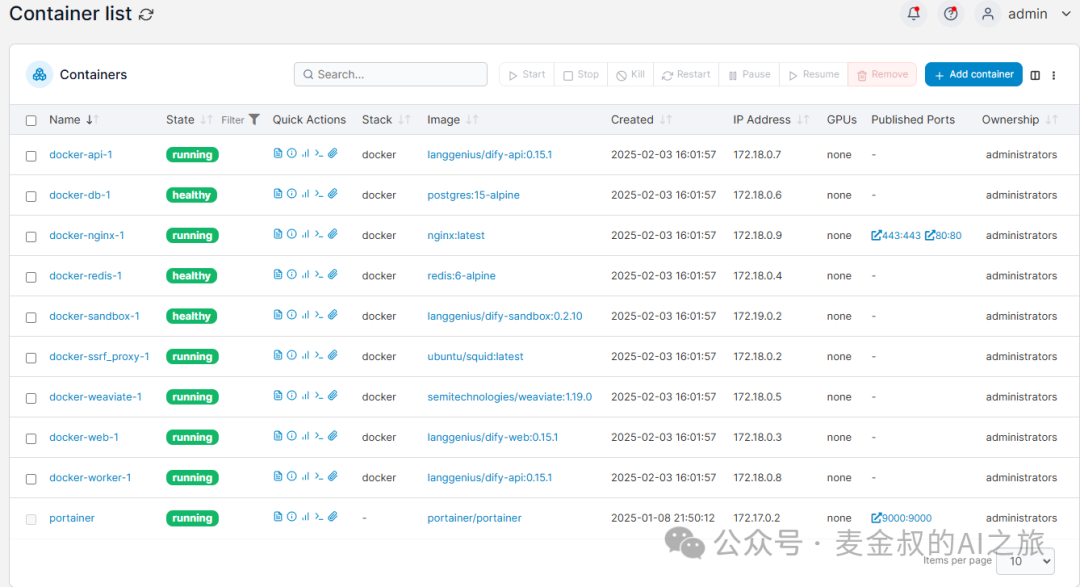Click the help question mark icon
This screenshot has height=587, width=1080.
(x=950, y=14)
